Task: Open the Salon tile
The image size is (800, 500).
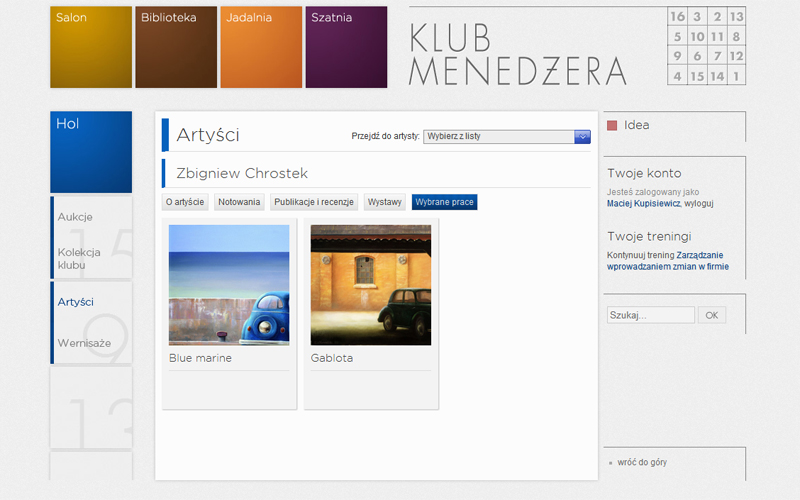Action: 91,47
